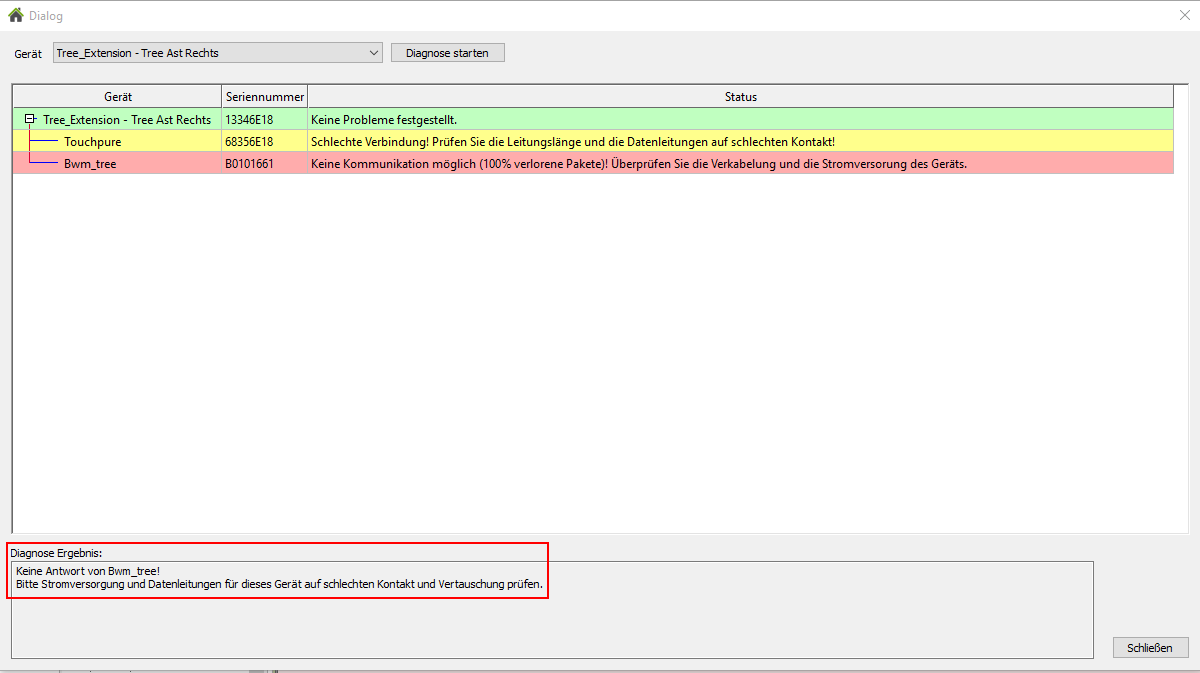Click the 'Diagnose Ergebnis:' label
The height and width of the screenshot is (673, 1200).
coord(57,552)
